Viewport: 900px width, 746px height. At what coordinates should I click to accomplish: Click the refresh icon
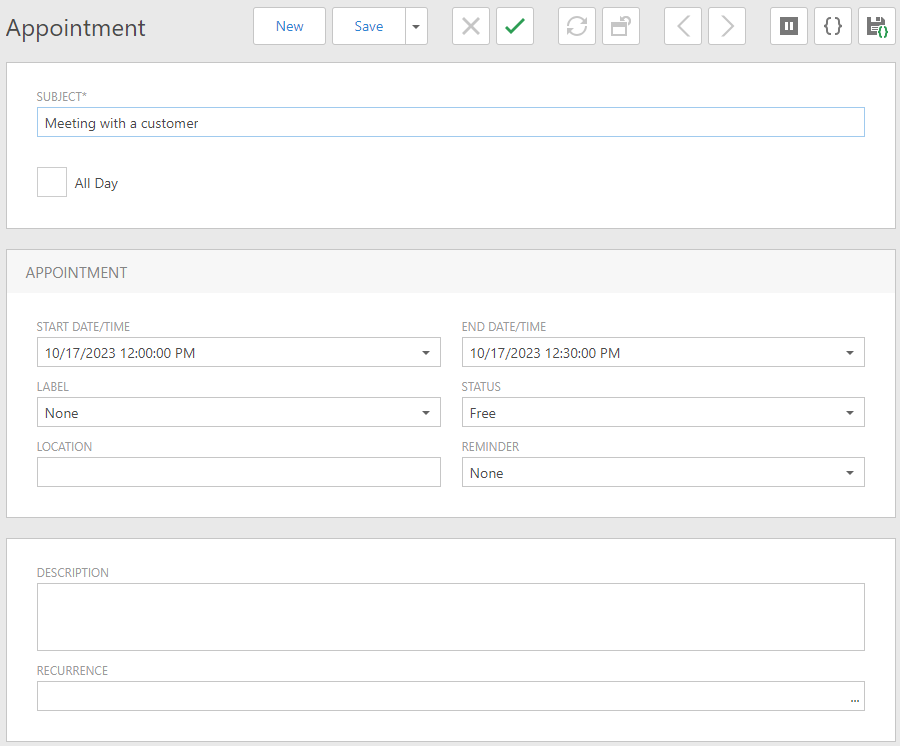pos(577,26)
